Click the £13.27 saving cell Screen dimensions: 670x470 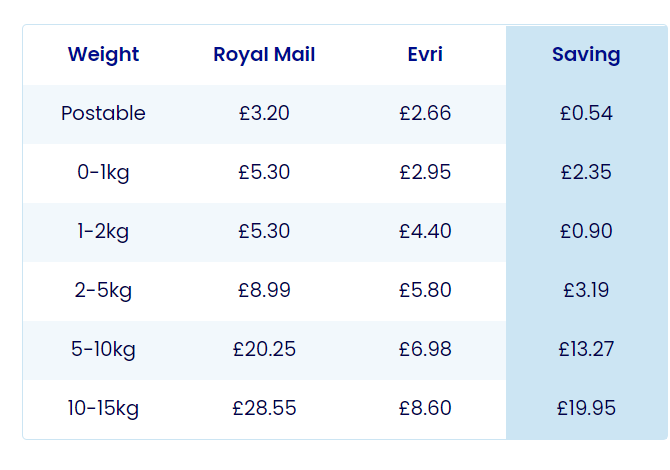[586, 349]
